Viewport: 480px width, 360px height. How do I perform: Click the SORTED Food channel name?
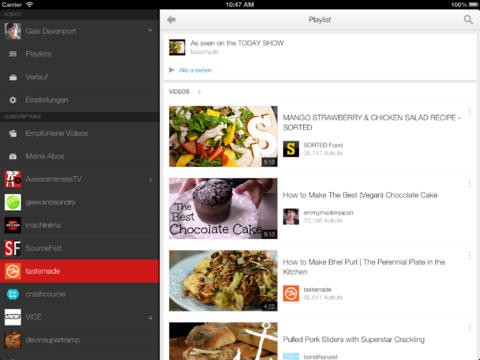[323, 145]
